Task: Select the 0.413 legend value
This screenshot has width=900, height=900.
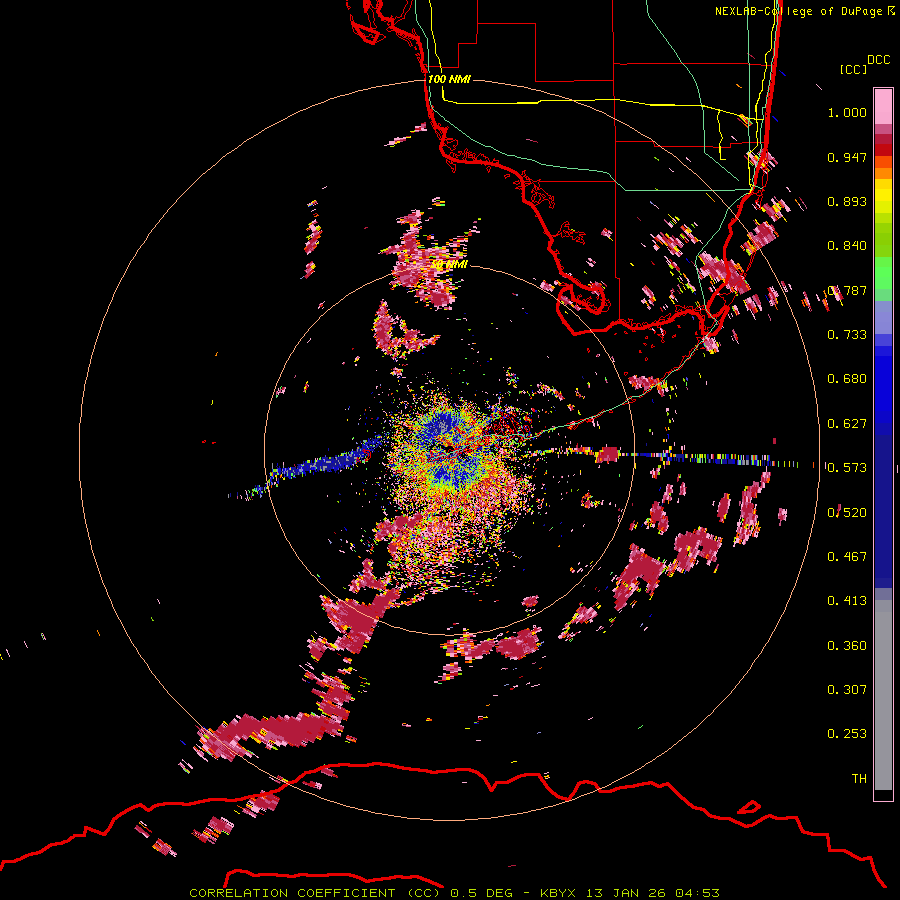Action: tap(847, 601)
